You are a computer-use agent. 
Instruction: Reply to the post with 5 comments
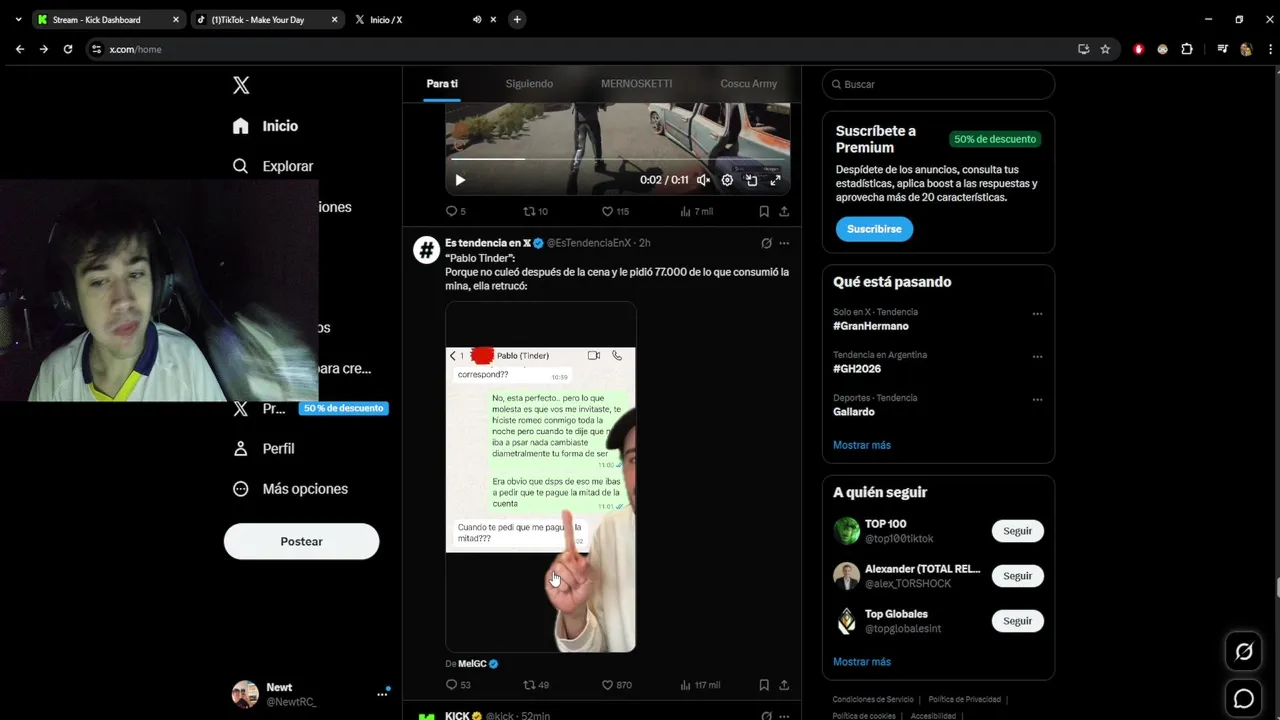pos(456,211)
